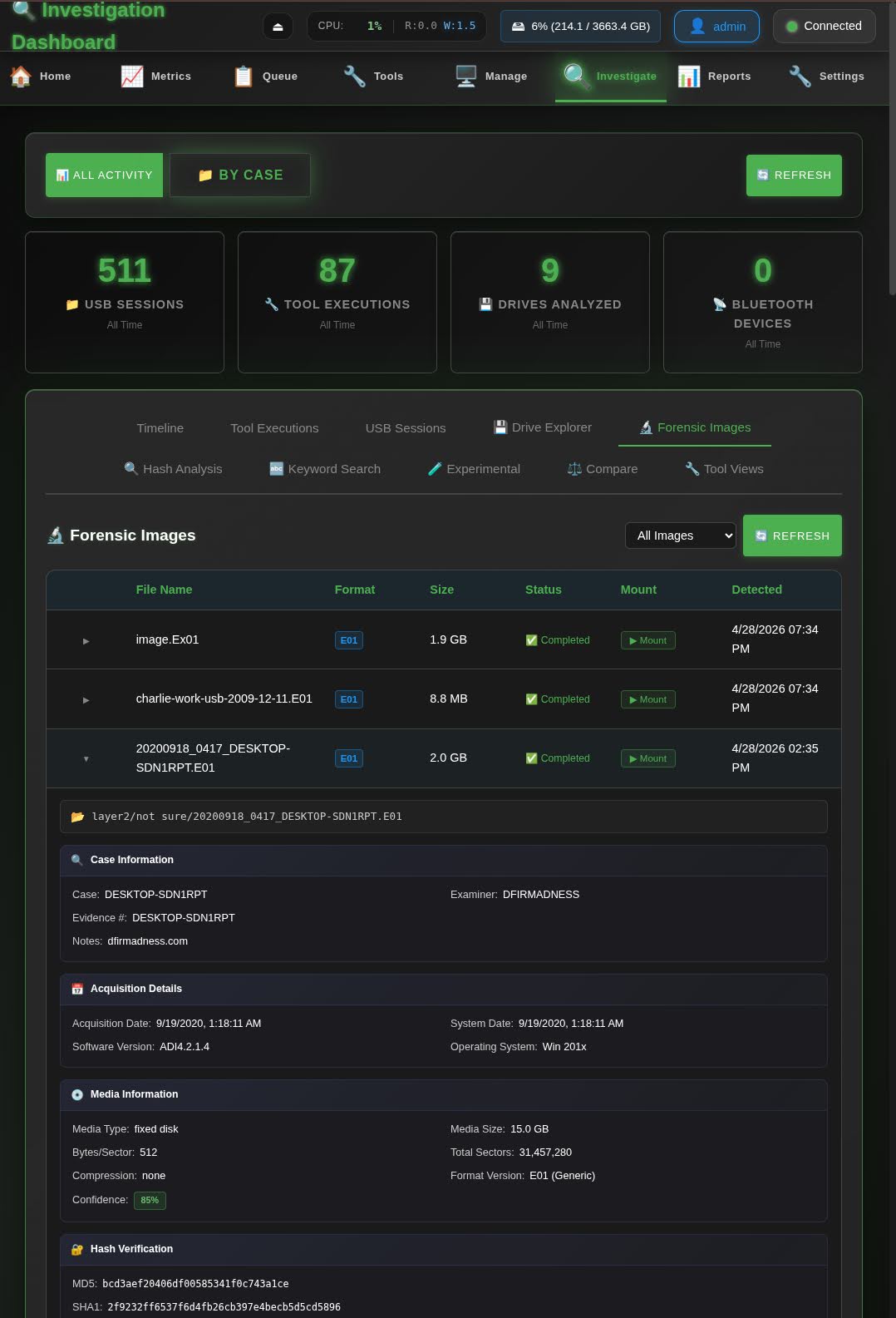Image resolution: width=896 pixels, height=1318 pixels.
Task: Open the Experimental tab
Action: 474,469
